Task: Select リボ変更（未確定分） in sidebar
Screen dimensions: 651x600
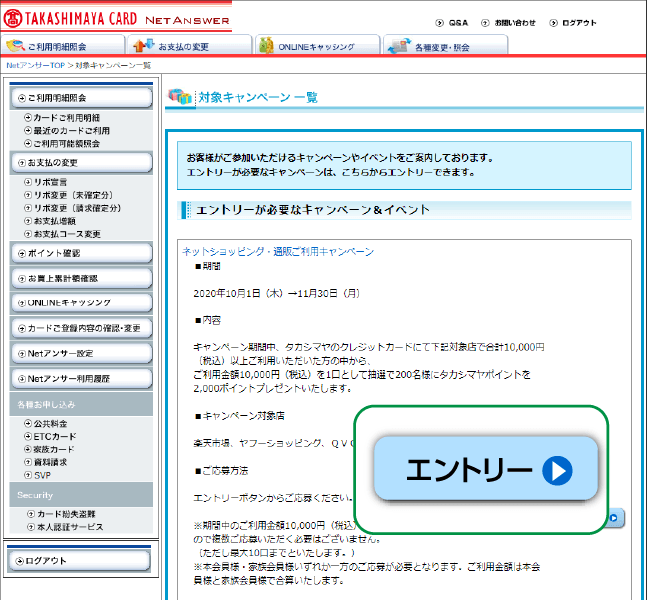Action: pyautogui.click(x=73, y=195)
